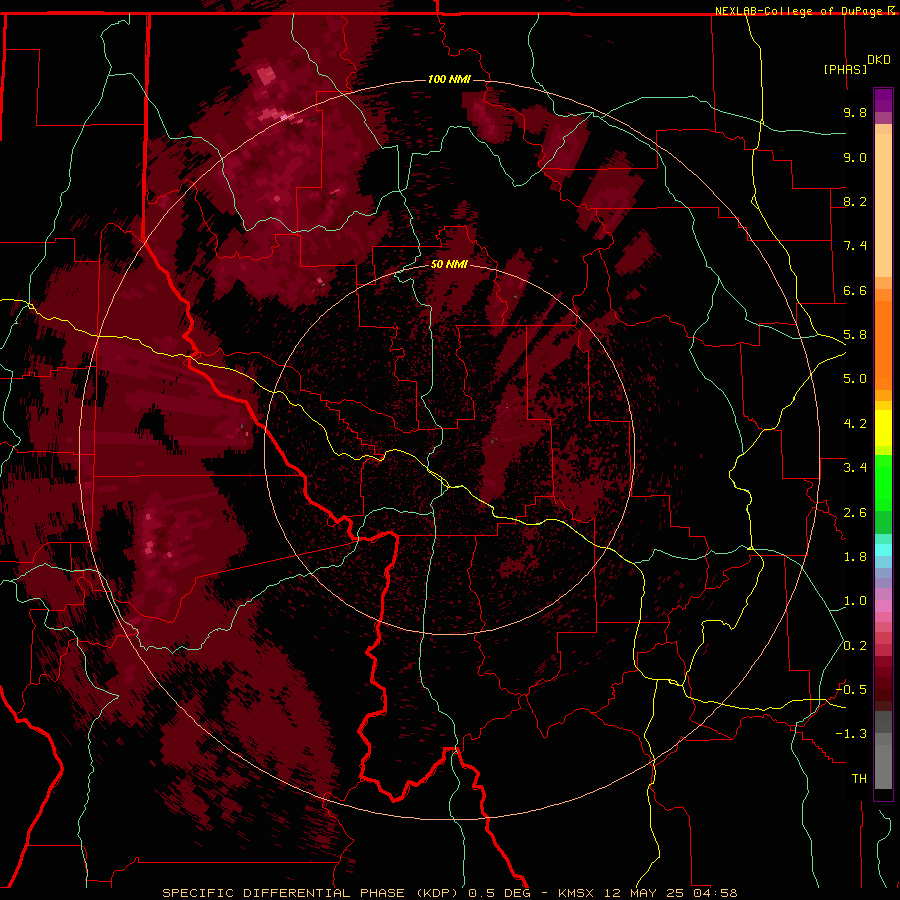This screenshot has height=900, width=900.
Task: Click the 7.4 scale value
Action: [855, 246]
